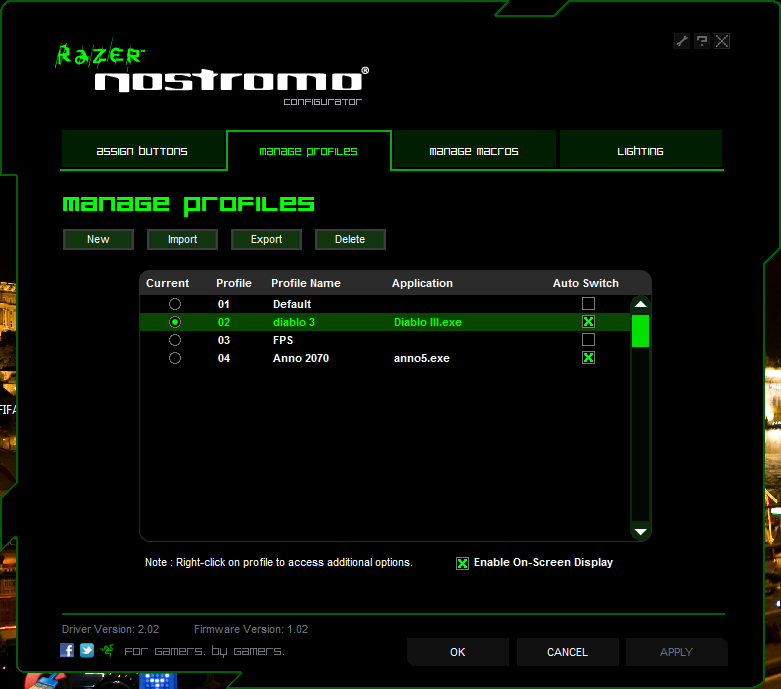Click profile list scroll down arrow
Image resolution: width=781 pixels, height=689 pixels.
641,532
